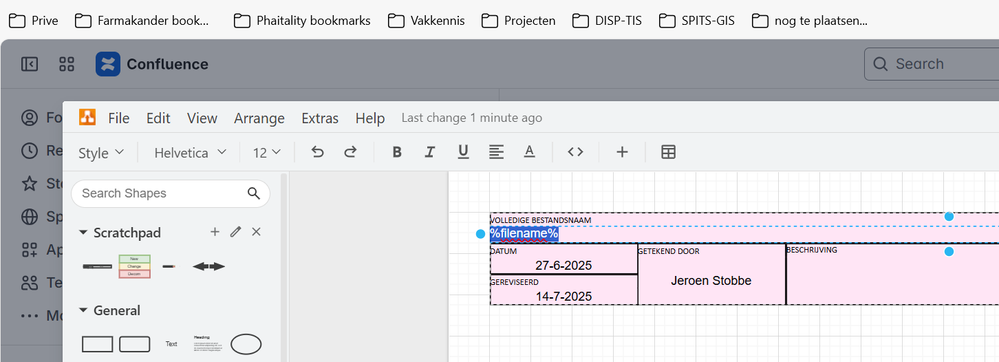
Task: Pick the Heading text shape in General
Action: [209, 344]
